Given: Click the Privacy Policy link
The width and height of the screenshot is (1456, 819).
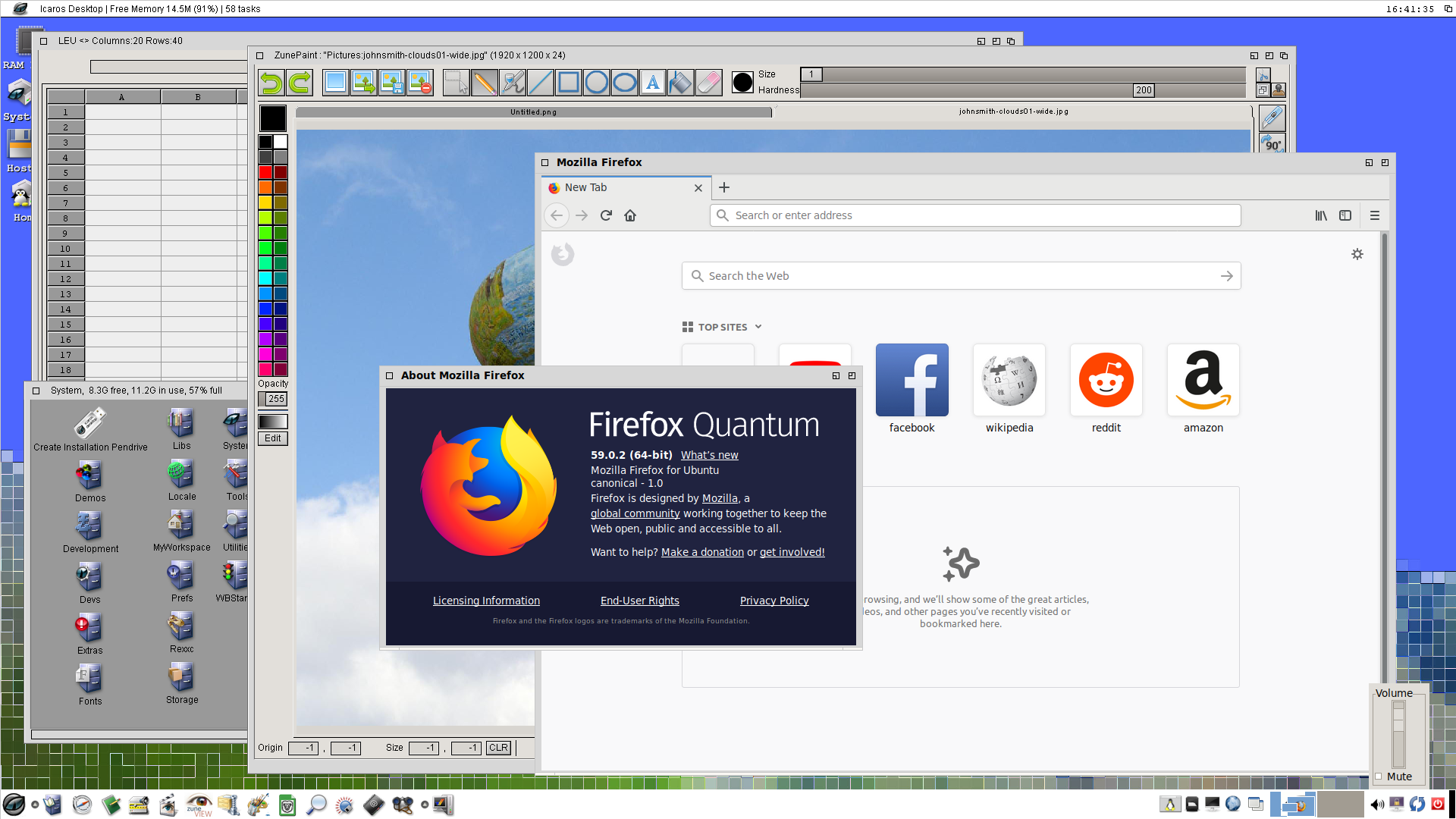Looking at the screenshot, I should [x=773, y=601].
